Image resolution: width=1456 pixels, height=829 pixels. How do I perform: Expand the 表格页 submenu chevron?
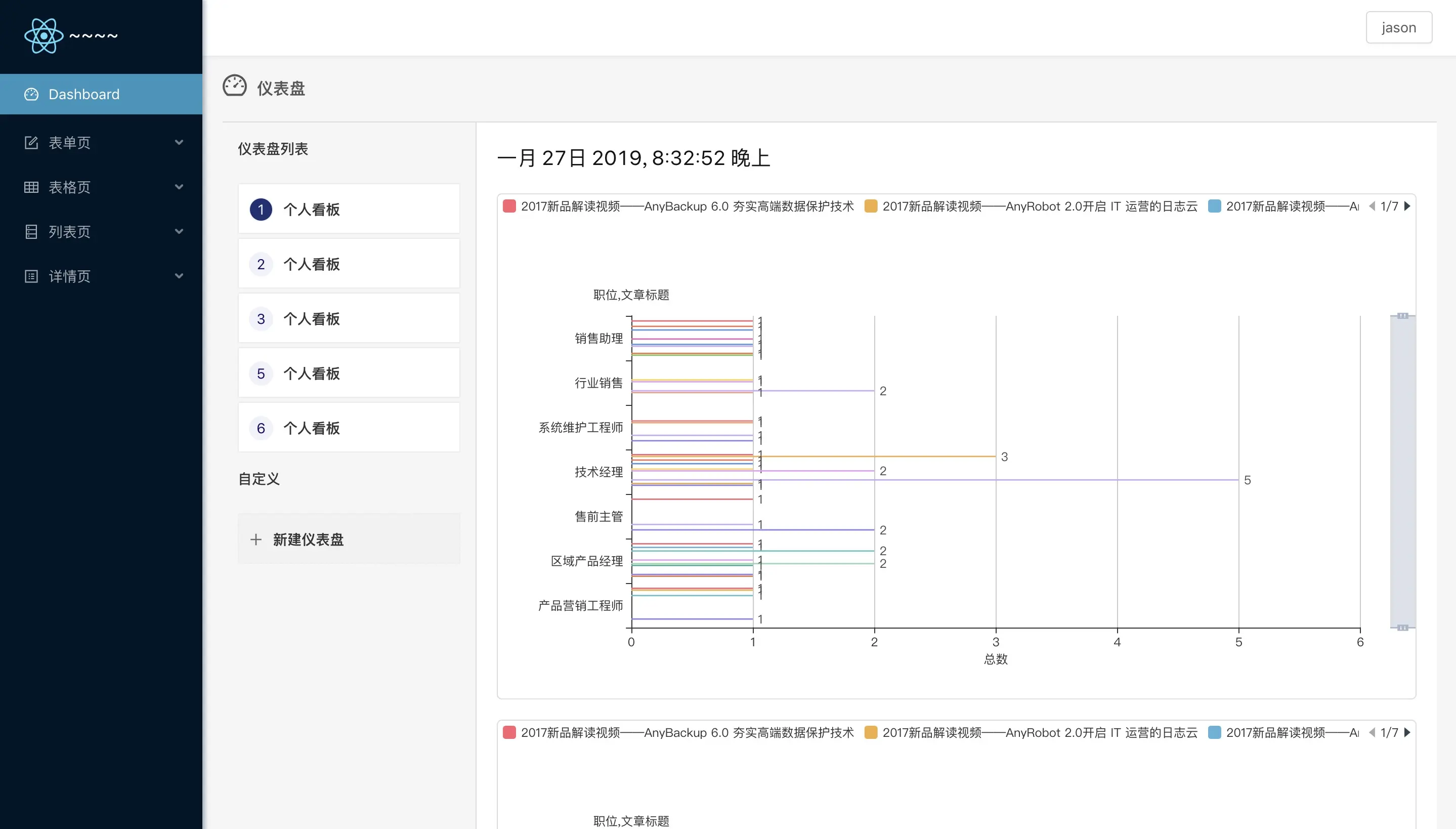[x=179, y=187]
